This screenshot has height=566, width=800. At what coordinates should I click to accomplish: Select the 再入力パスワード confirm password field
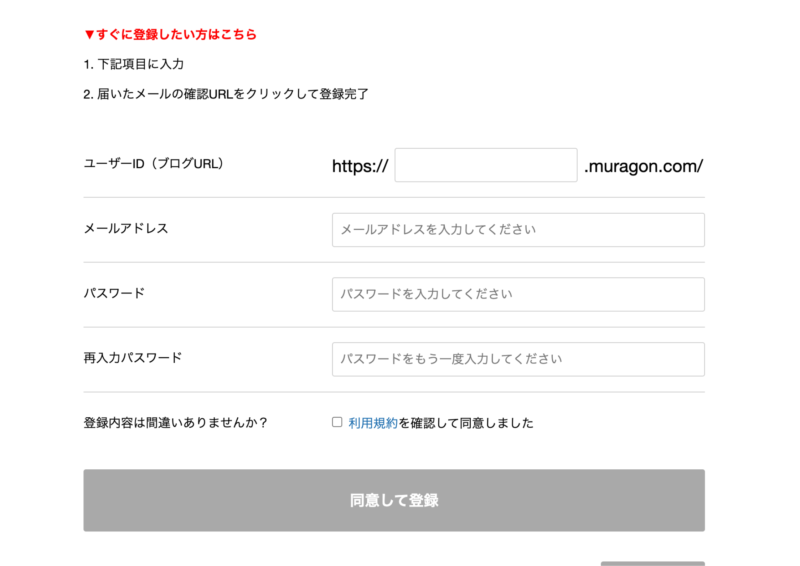click(x=518, y=359)
